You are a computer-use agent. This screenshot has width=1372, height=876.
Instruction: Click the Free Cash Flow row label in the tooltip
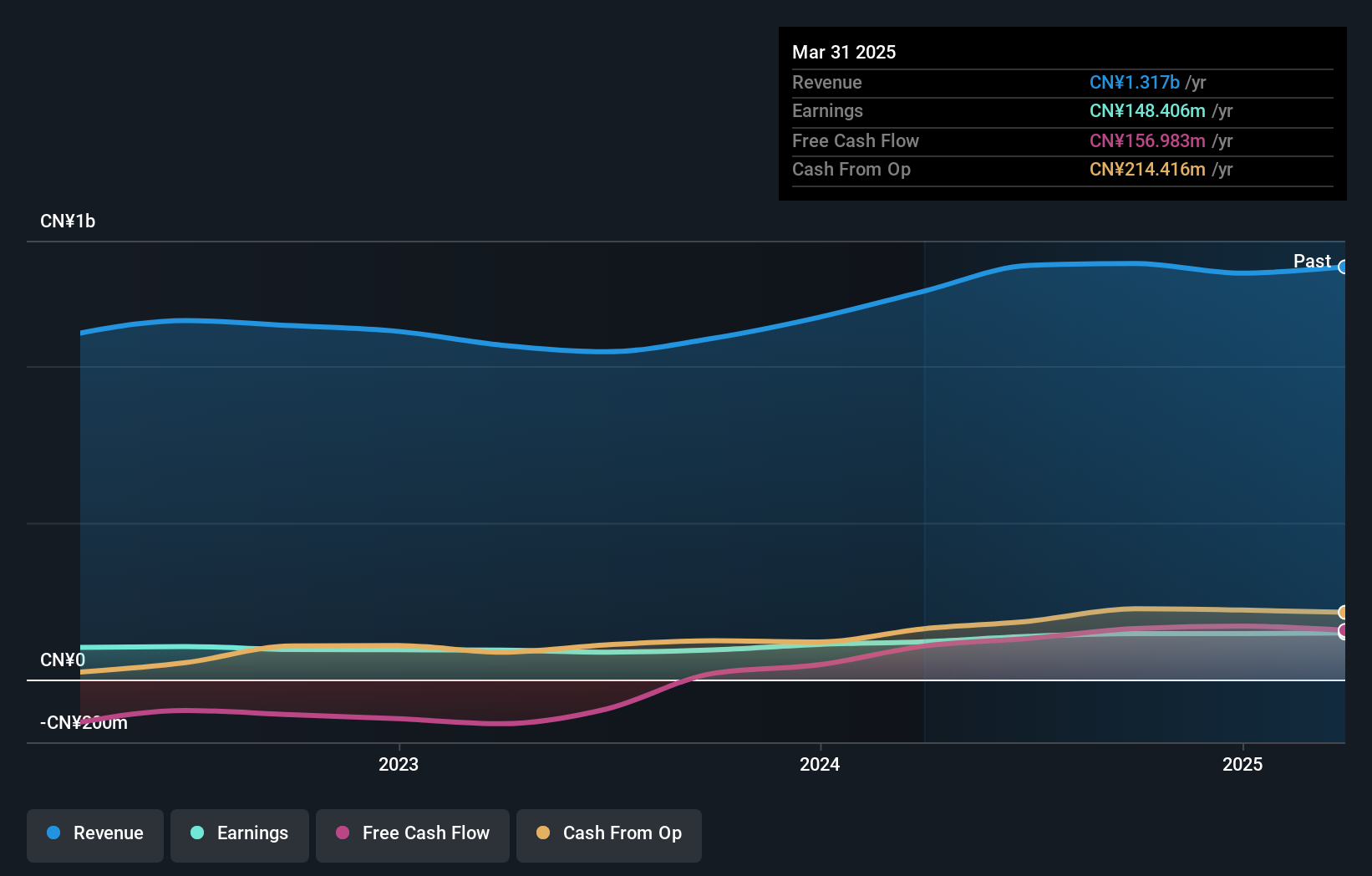click(x=856, y=140)
